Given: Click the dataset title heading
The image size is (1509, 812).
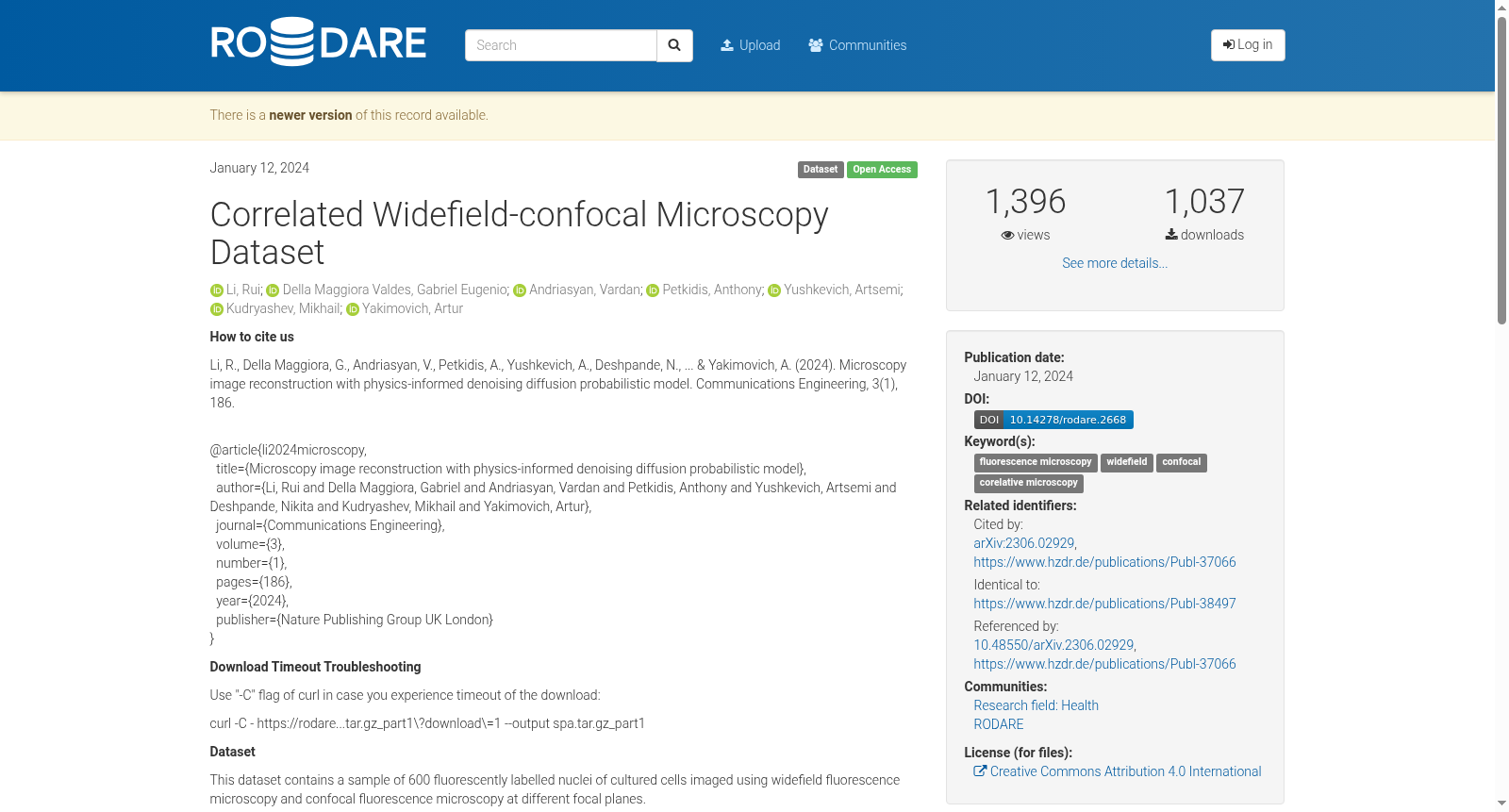Looking at the screenshot, I should coord(519,233).
